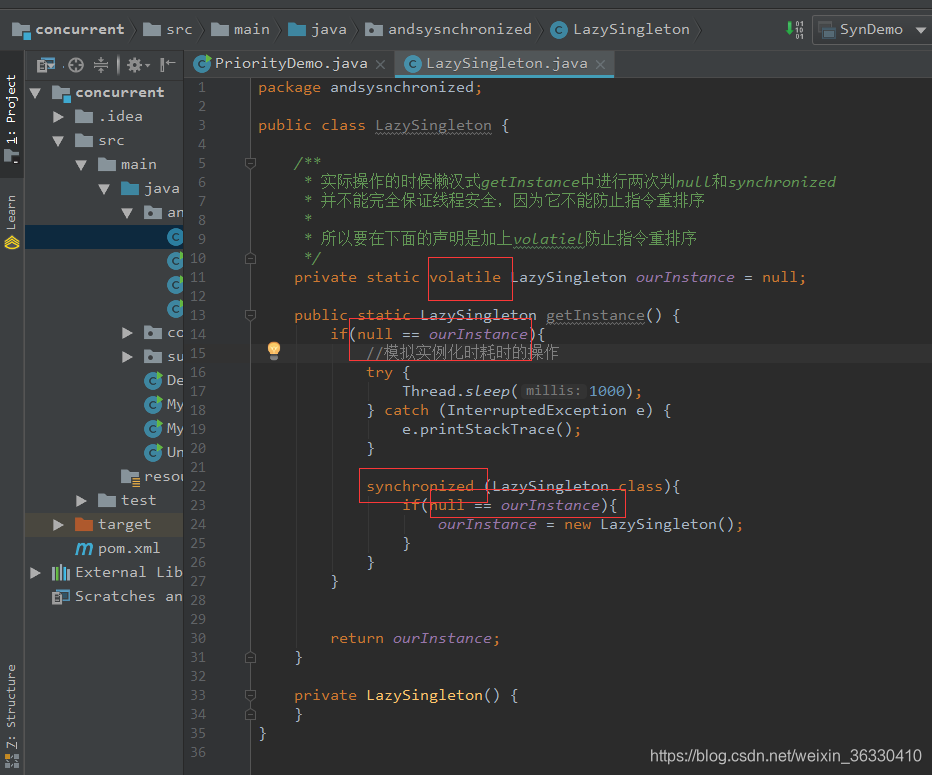
Task: Hide the Project panel with the hide icon
Action: [168, 64]
